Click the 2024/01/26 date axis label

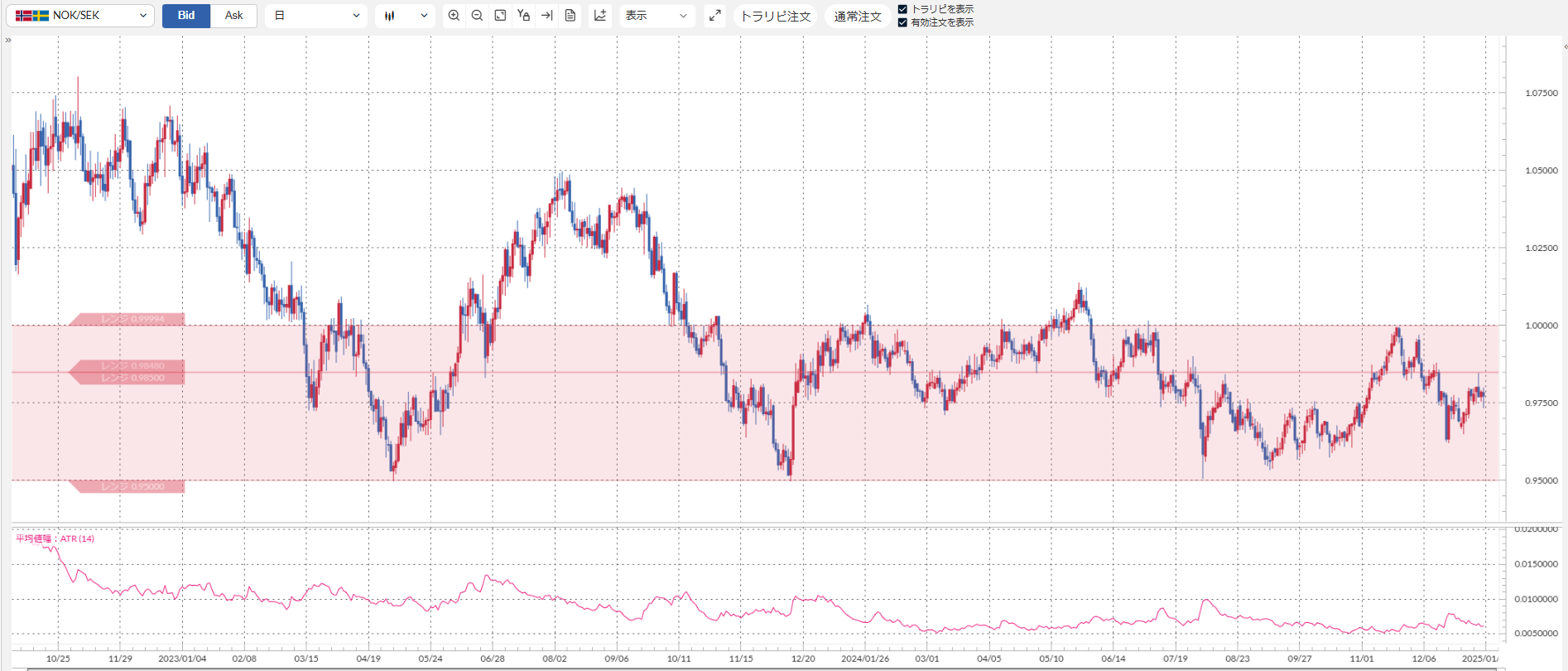[x=865, y=659]
